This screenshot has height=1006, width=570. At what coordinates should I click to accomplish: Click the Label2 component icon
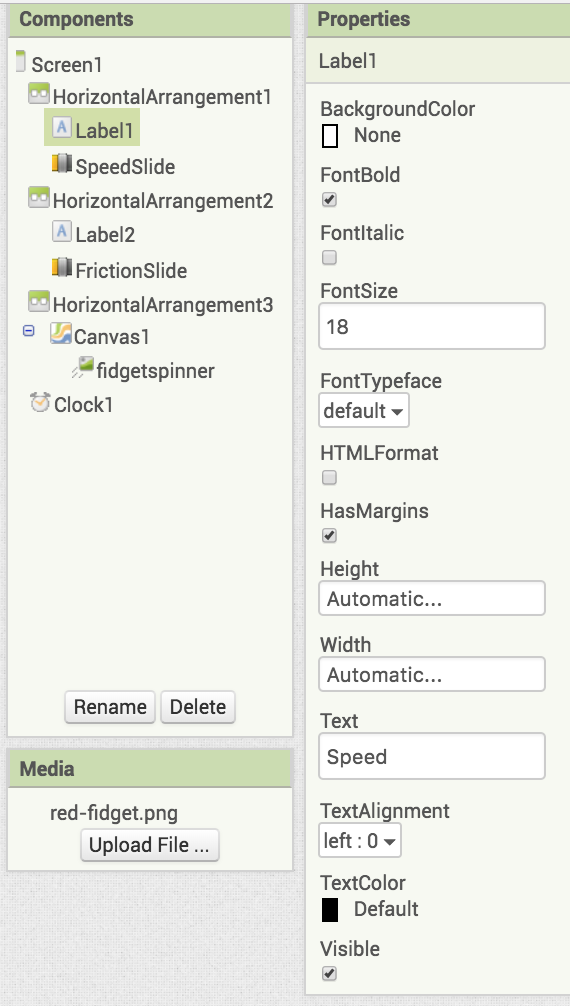click(x=62, y=232)
